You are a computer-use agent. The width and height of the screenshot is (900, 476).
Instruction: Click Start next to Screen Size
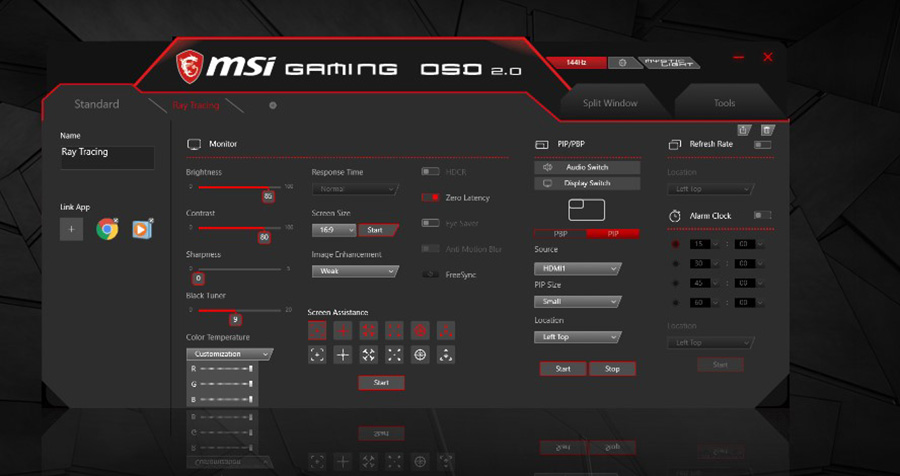point(378,230)
